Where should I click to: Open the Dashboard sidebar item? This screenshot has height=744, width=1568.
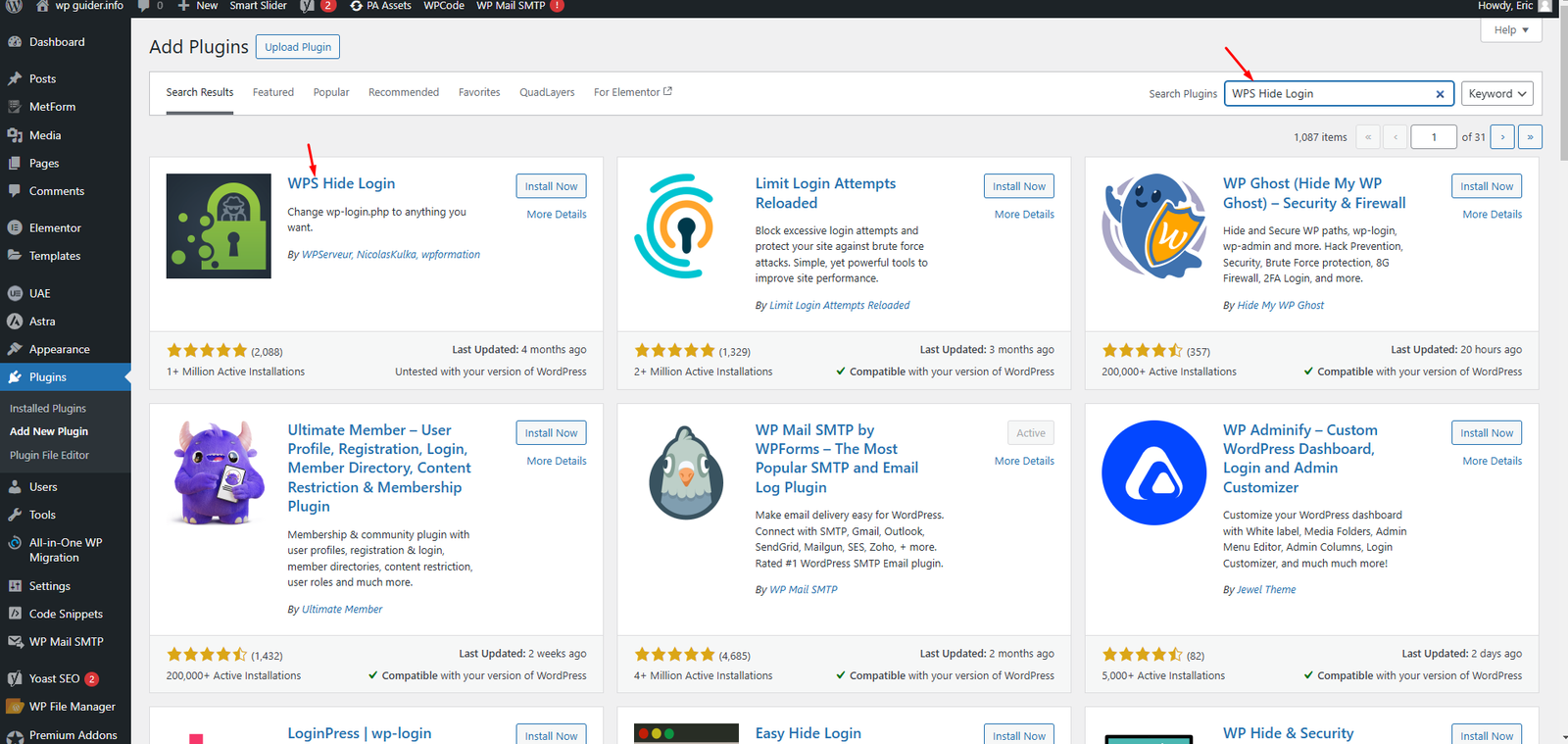[57, 42]
